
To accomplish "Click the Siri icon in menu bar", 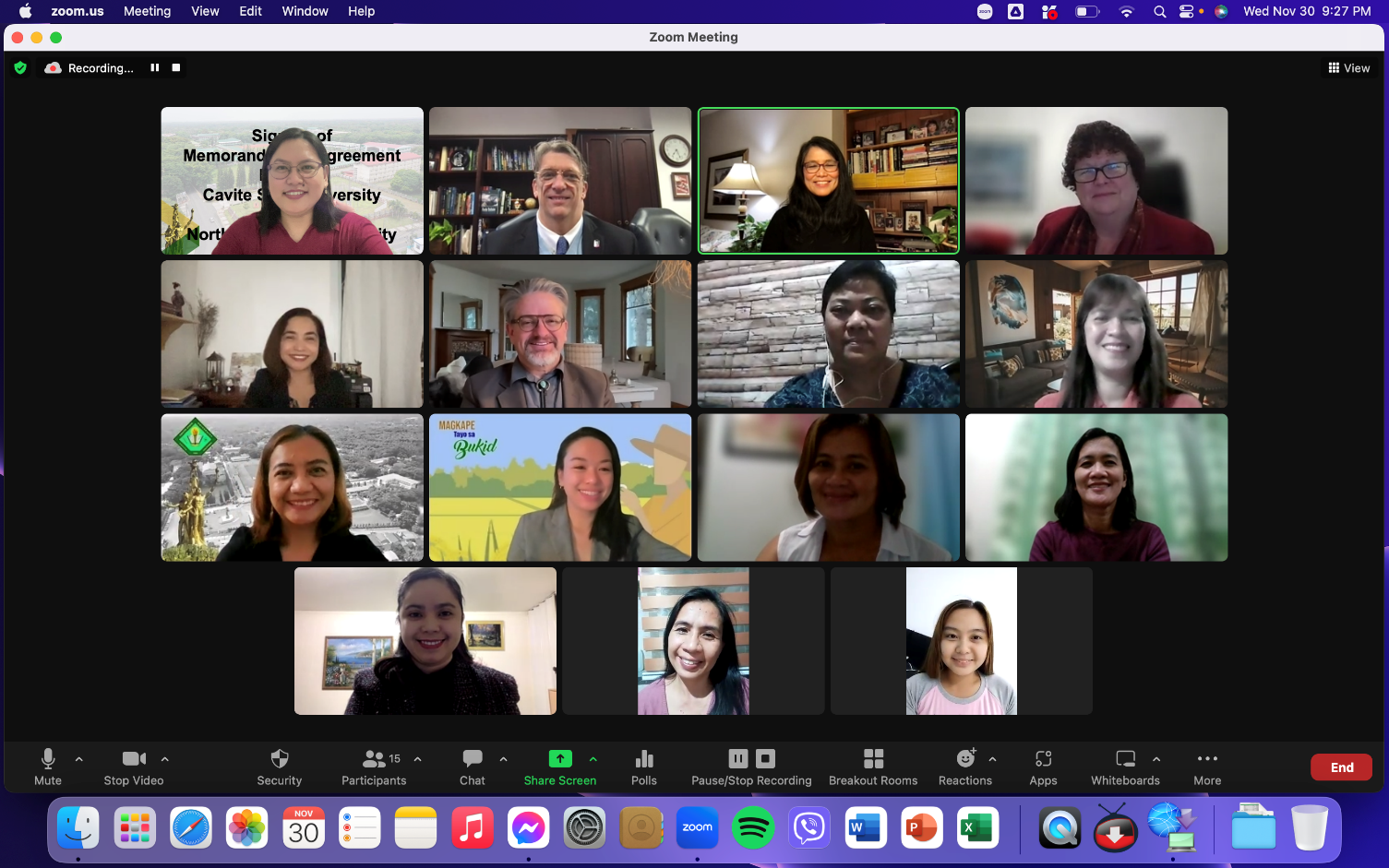I will [x=1221, y=11].
